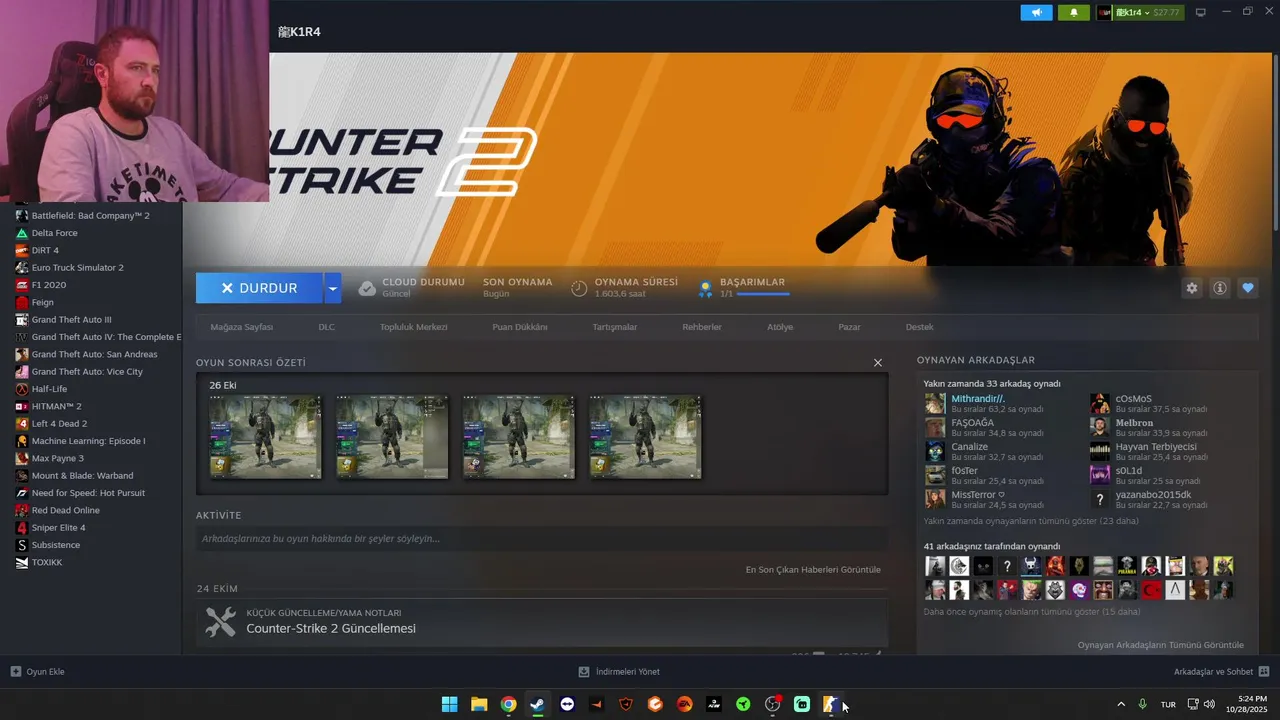Select TOXIKK in the library list
Image resolution: width=1280 pixels, height=720 pixels.
(46, 562)
